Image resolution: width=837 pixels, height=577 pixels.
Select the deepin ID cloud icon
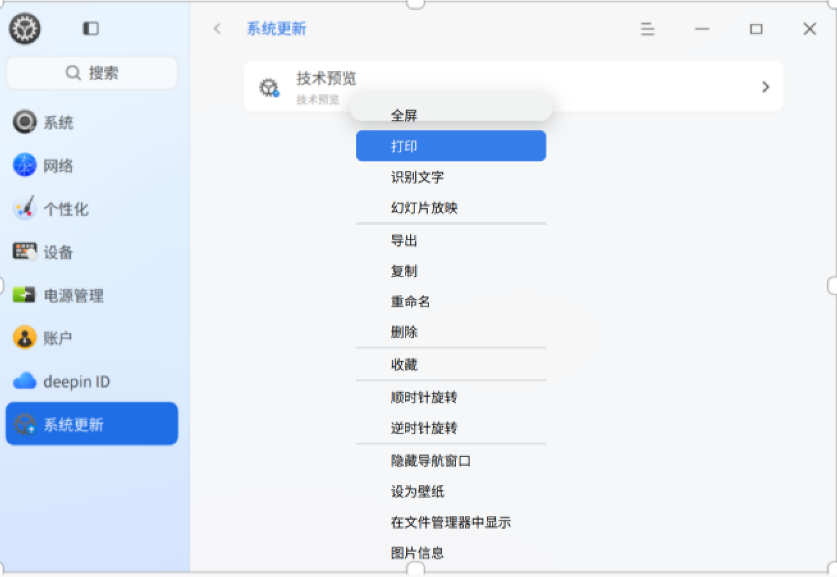tap(25, 381)
